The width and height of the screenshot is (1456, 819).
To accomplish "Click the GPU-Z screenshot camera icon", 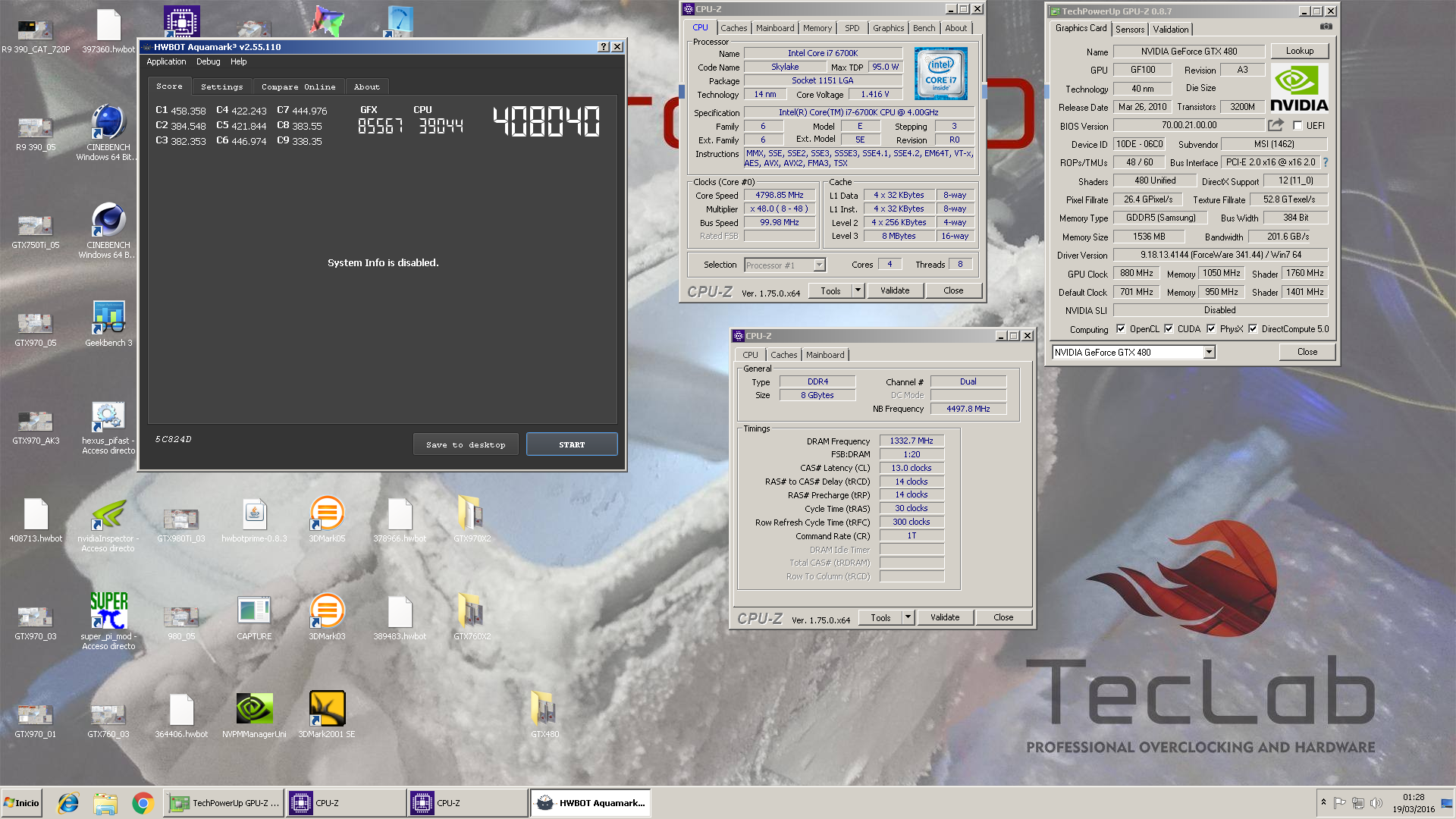I will pos(1326,27).
